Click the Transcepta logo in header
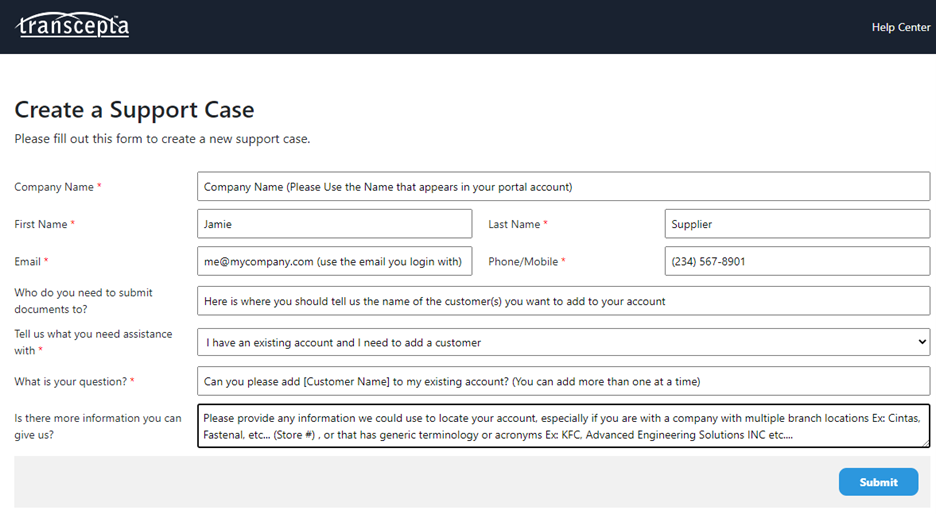Image resolution: width=936 pixels, height=514 pixels. 73,27
